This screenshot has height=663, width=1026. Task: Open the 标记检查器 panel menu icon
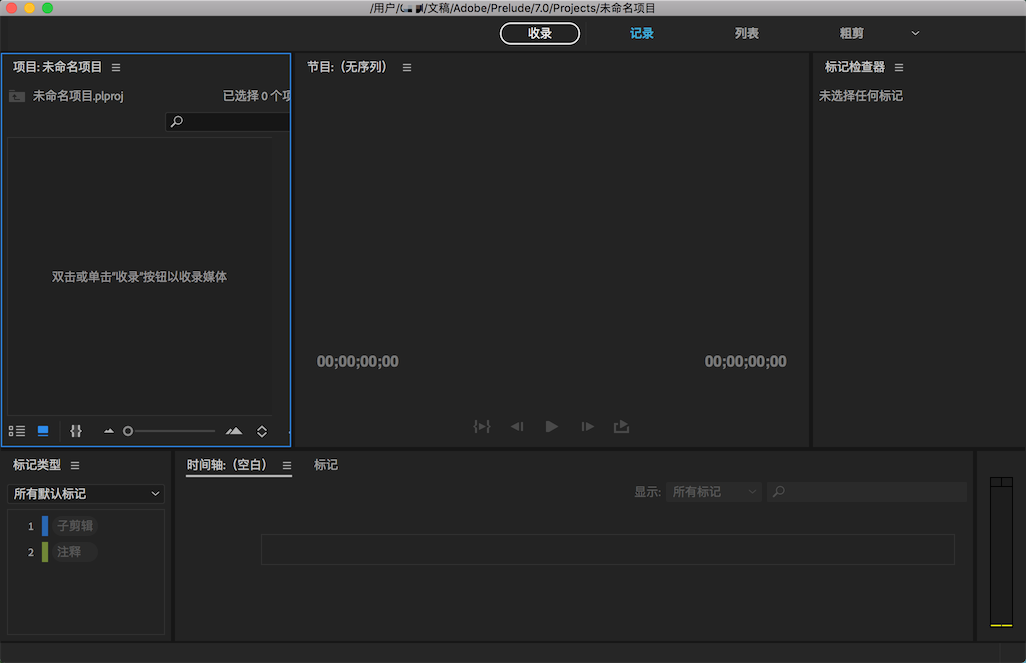click(x=899, y=67)
